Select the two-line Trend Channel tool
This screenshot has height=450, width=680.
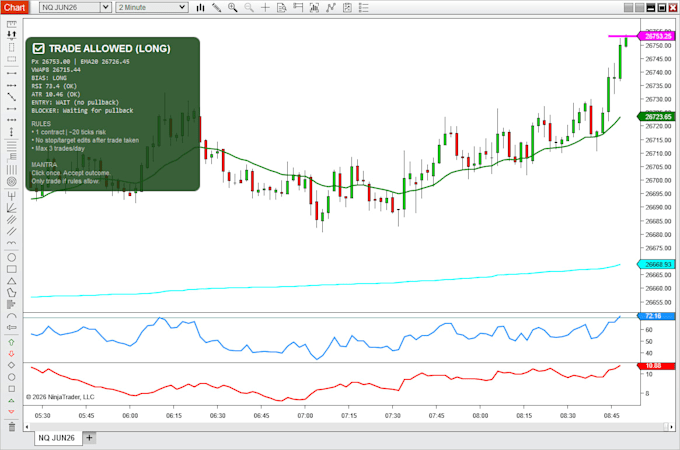(x=12, y=231)
